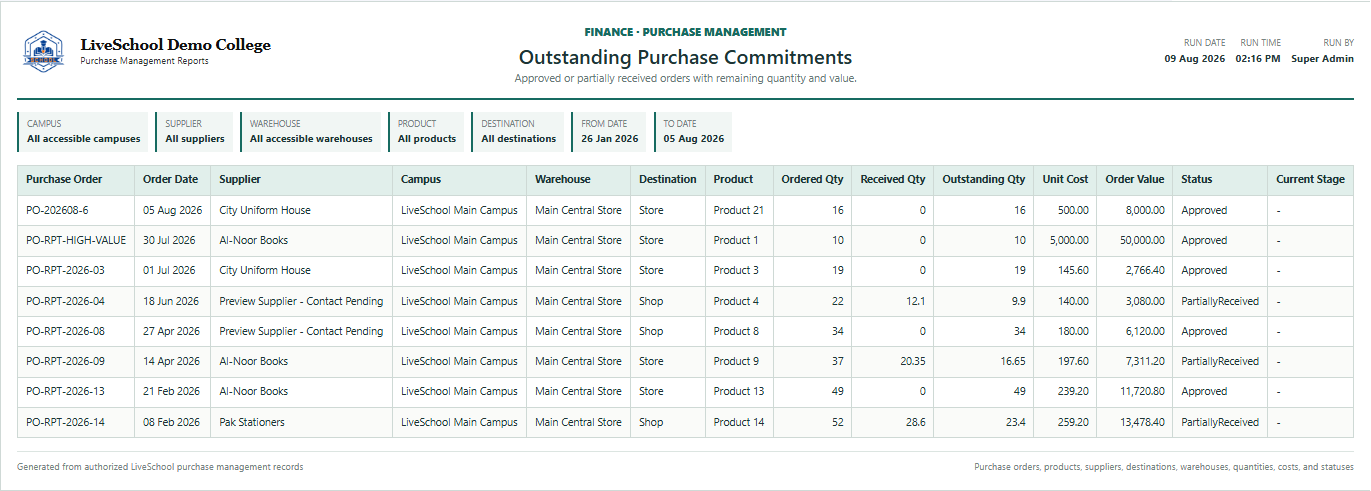Screen dimensions: 1371x491
Task: Select purchase order PO-RPT-2026-08
Action: point(65,331)
